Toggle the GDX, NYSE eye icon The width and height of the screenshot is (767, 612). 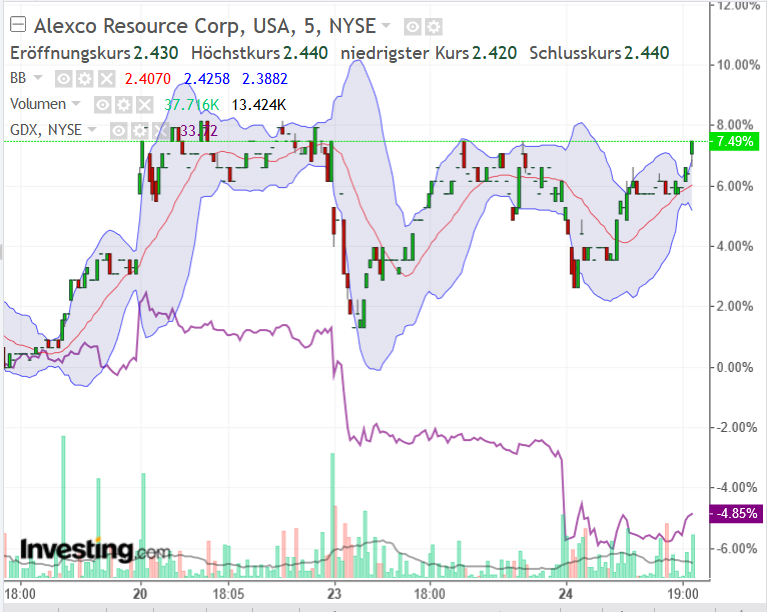[118, 131]
